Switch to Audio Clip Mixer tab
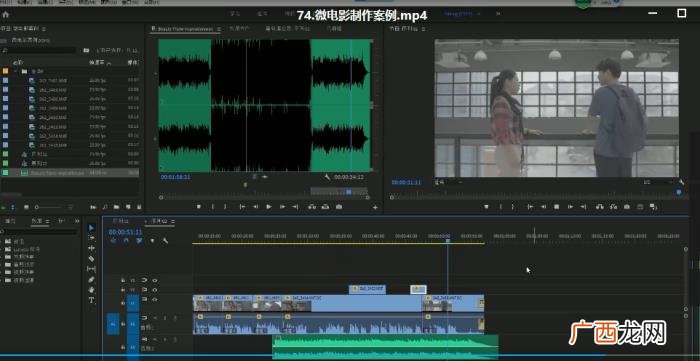 pos(288,29)
